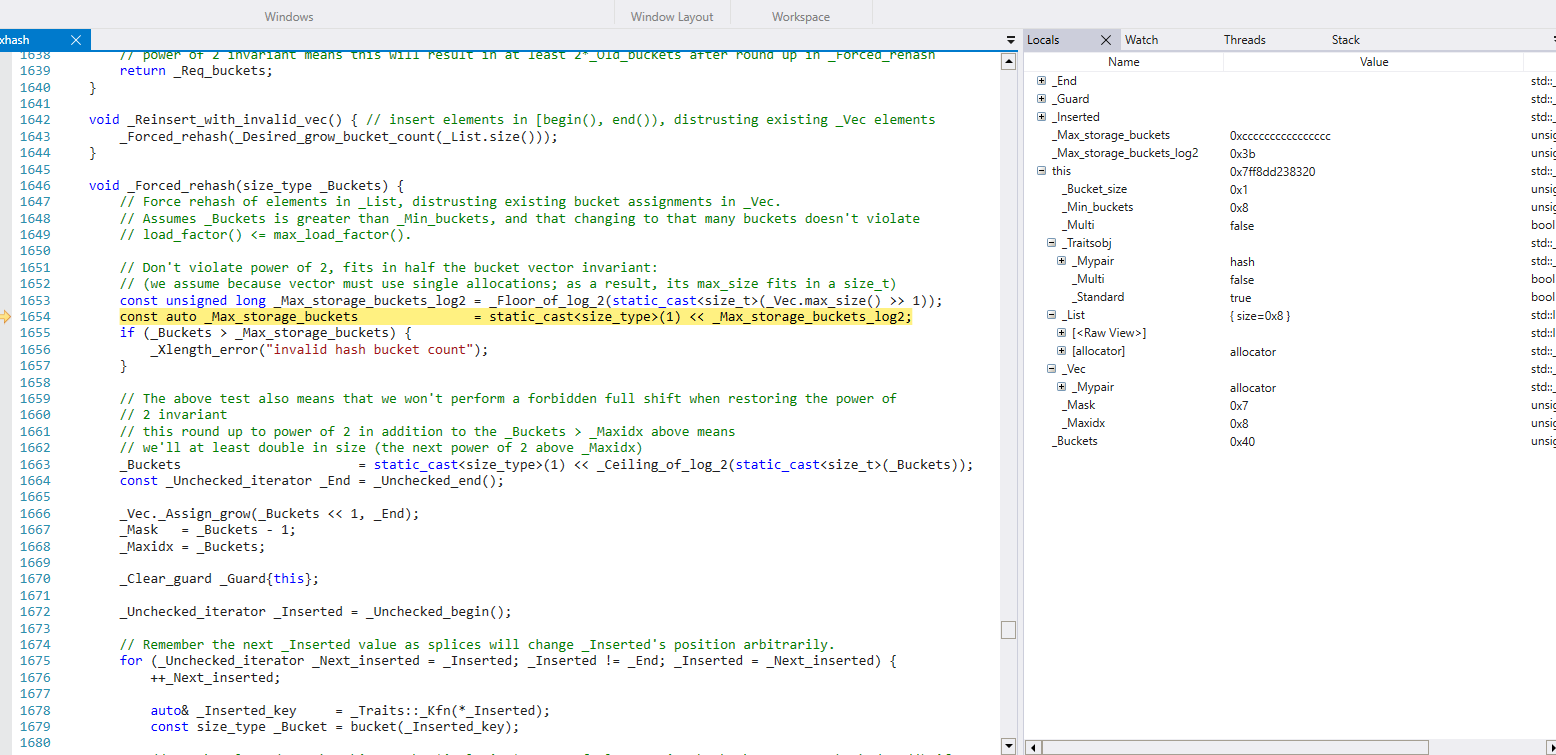This screenshot has width=1556, height=755.
Task: Open the editor window selector chevron
Action: click(x=1009, y=39)
